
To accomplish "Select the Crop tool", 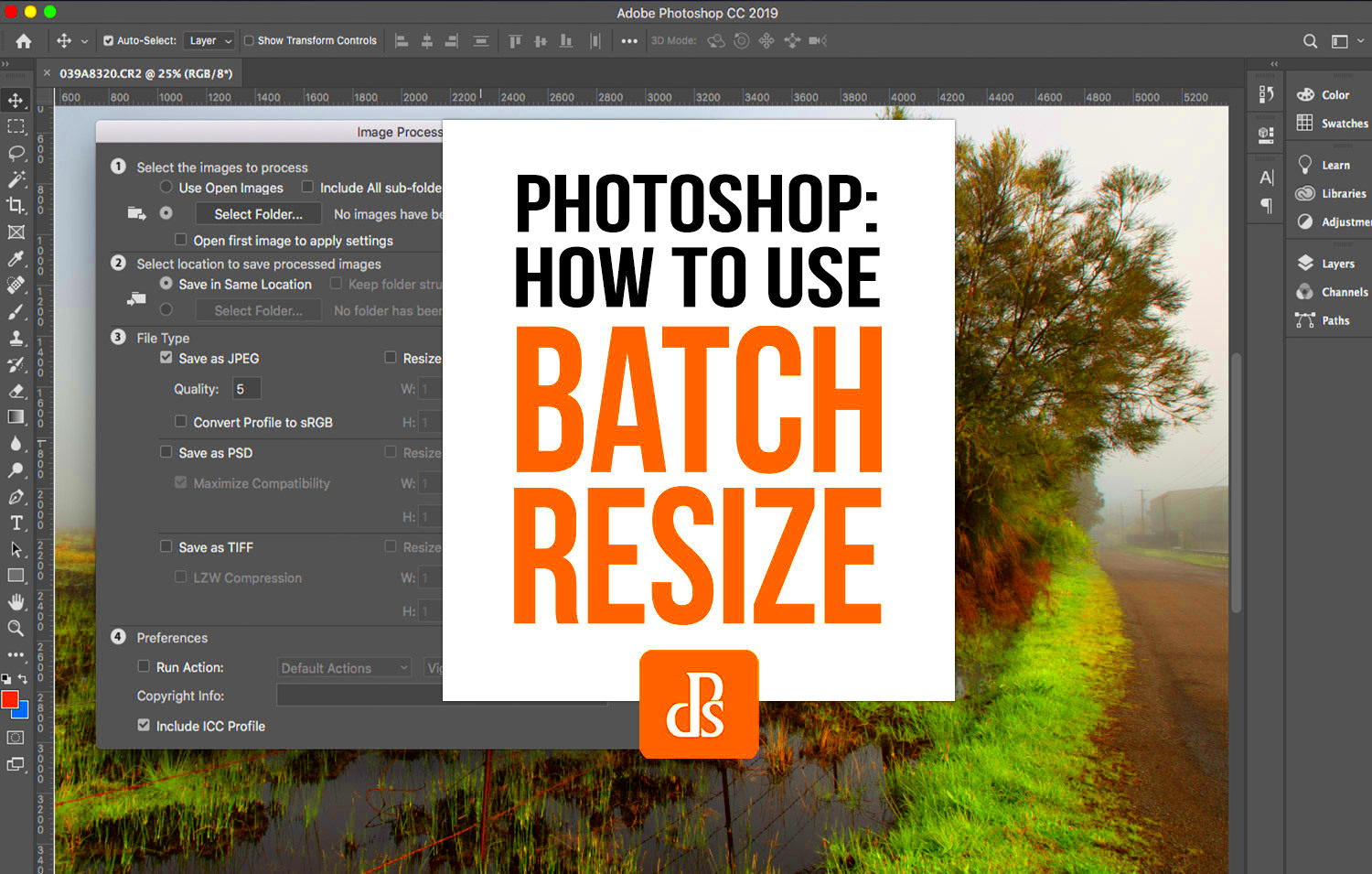I will [x=16, y=206].
